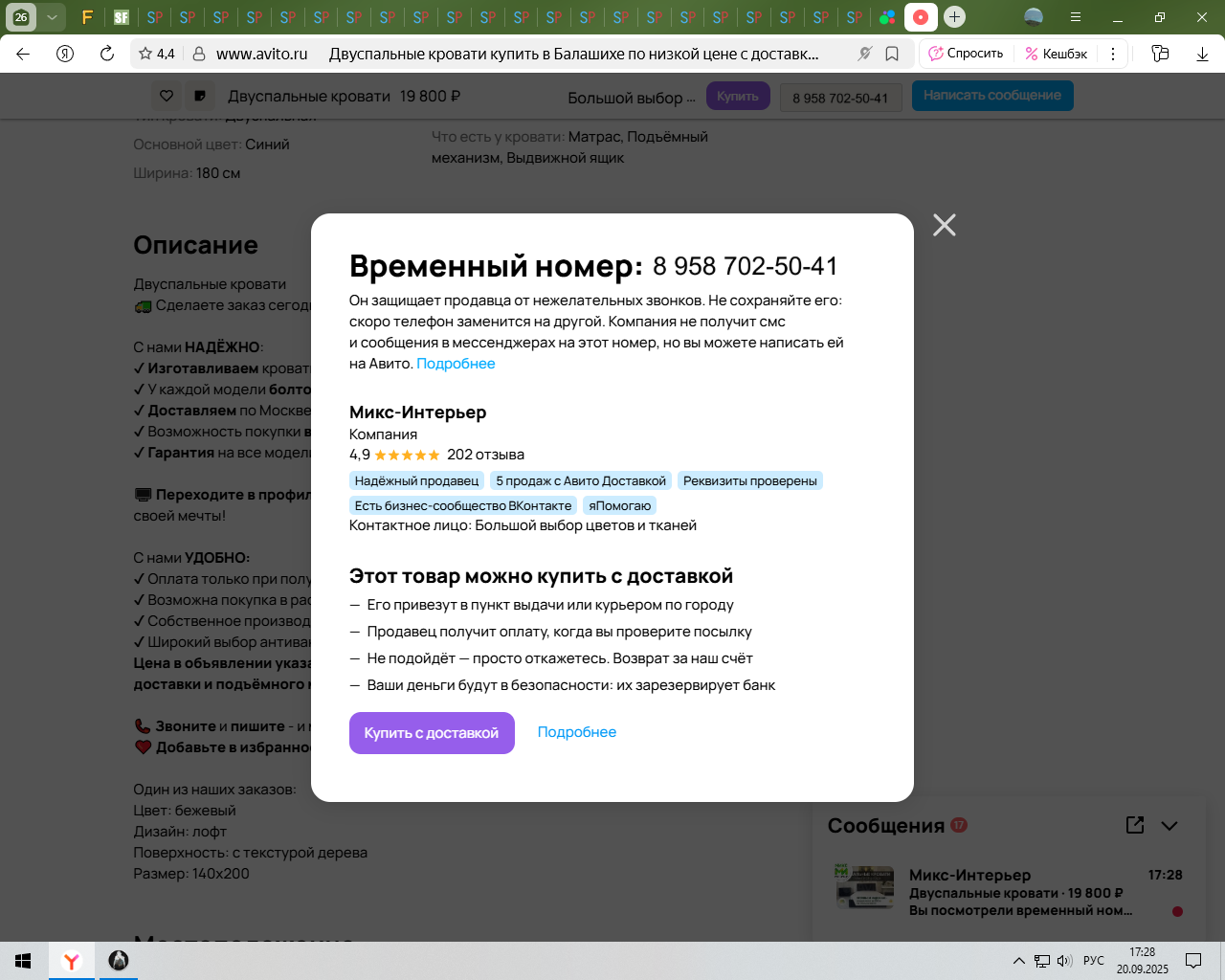The height and width of the screenshot is (980, 1225).
Task: Click the temporary number 8 958 702-50-41 in dialog
Action: point(746,266)
